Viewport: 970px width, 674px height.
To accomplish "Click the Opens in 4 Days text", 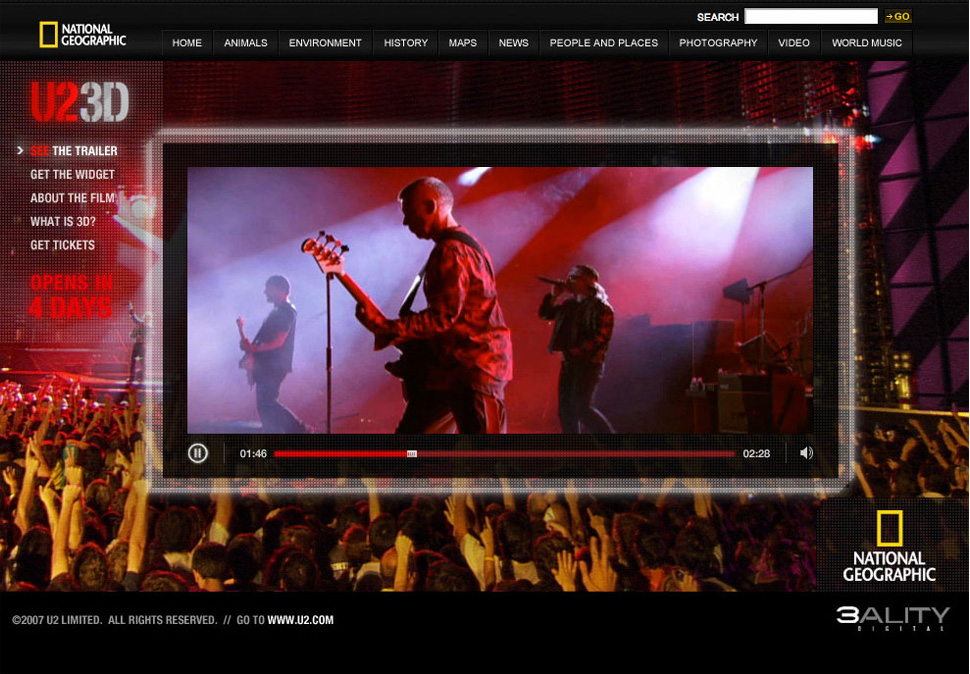I will [x=71, y=296].
